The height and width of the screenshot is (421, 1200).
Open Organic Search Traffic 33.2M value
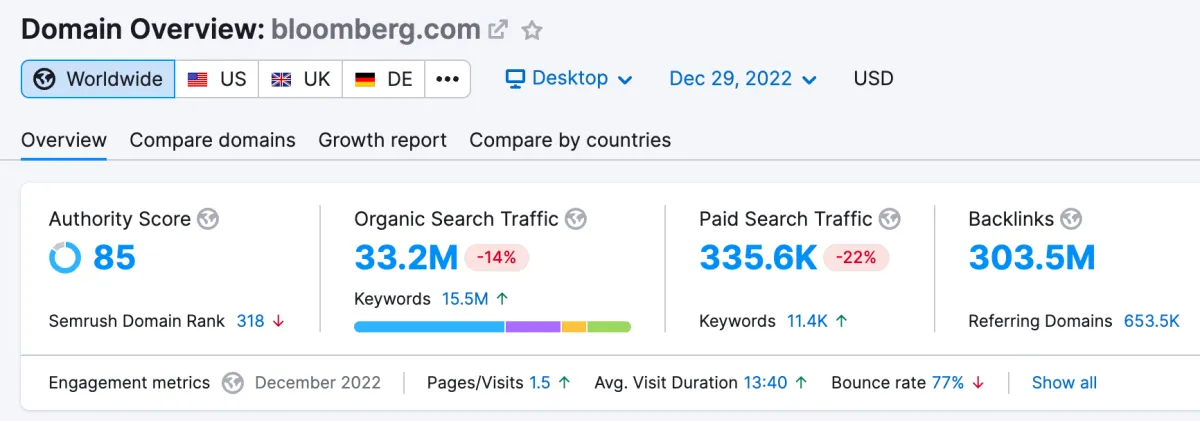tap(406, 258)
